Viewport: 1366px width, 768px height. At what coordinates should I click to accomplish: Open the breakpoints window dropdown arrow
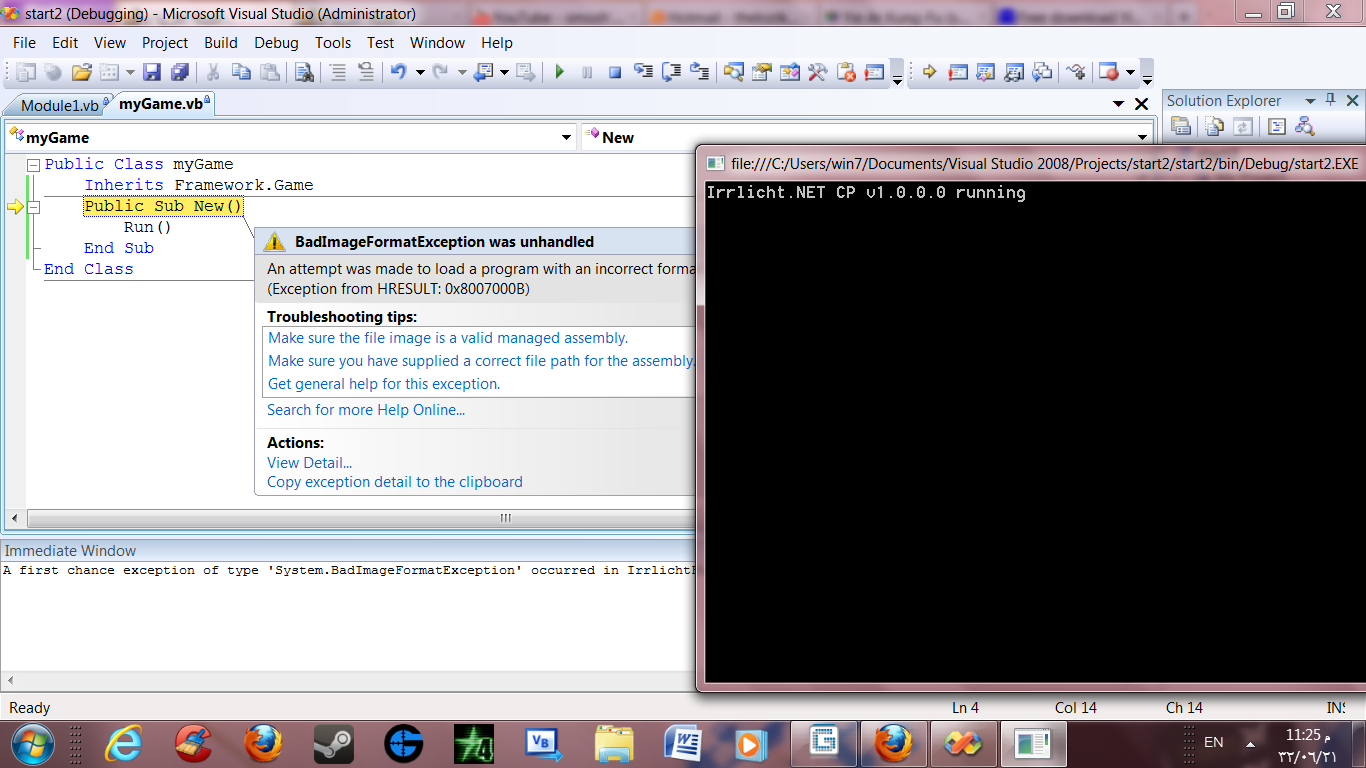pos(1130,72)
